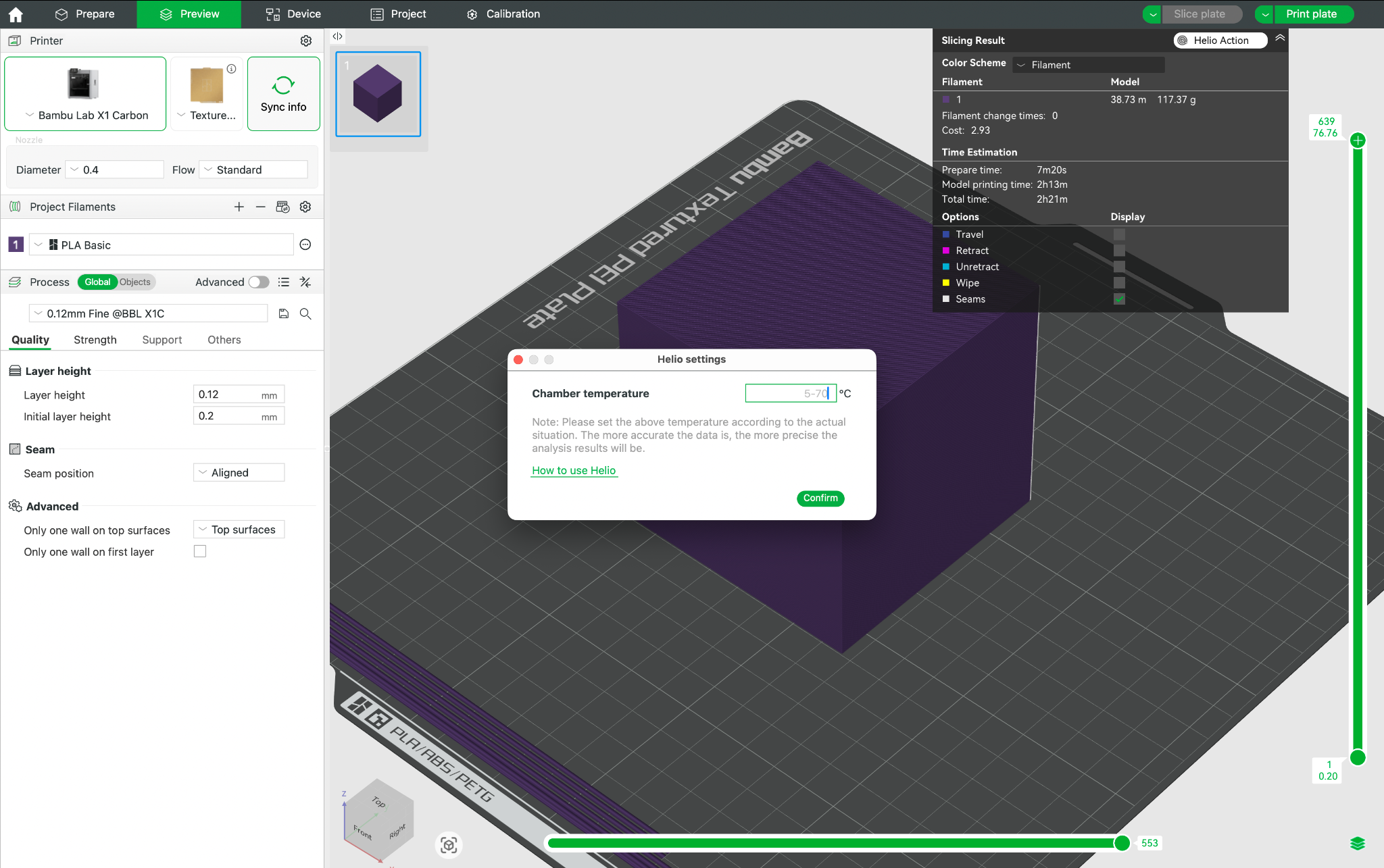Toggle Travel display checkbox
The image size is (1384, 868).
coord(1119,234)
